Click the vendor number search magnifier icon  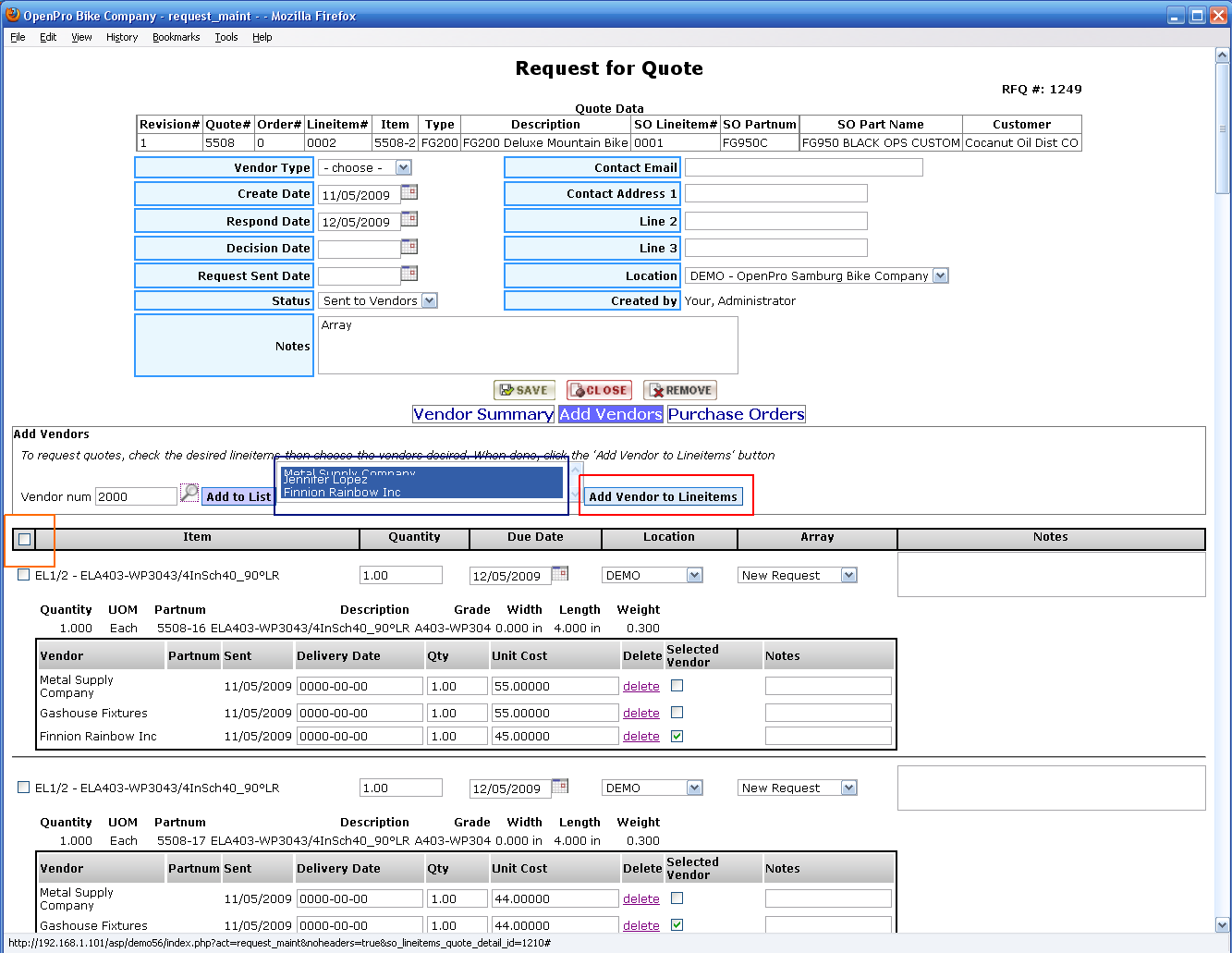tap(189, 494)
